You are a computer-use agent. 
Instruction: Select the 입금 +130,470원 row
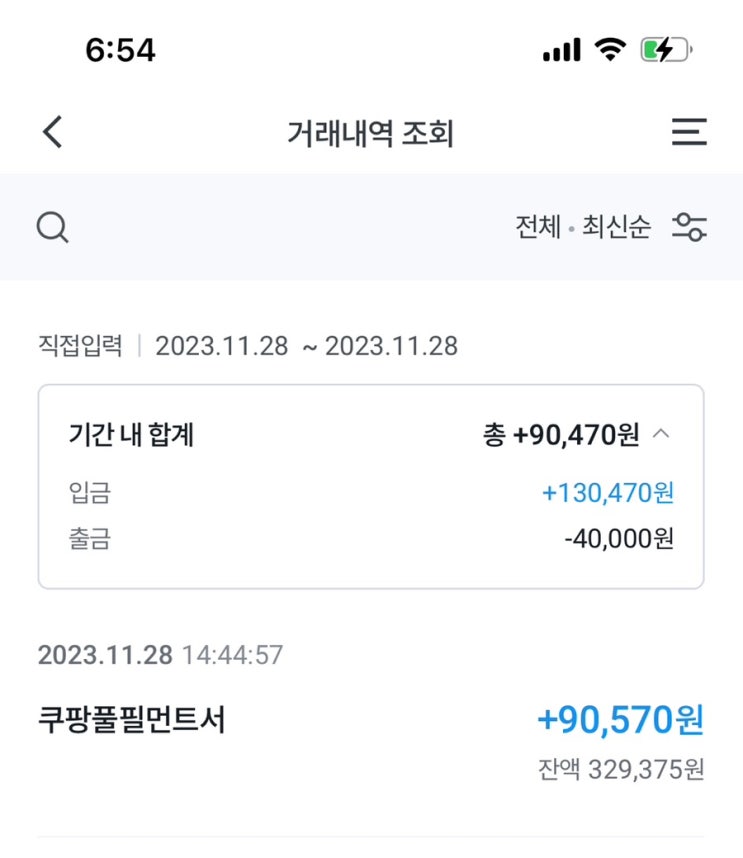tap(371, 492)
